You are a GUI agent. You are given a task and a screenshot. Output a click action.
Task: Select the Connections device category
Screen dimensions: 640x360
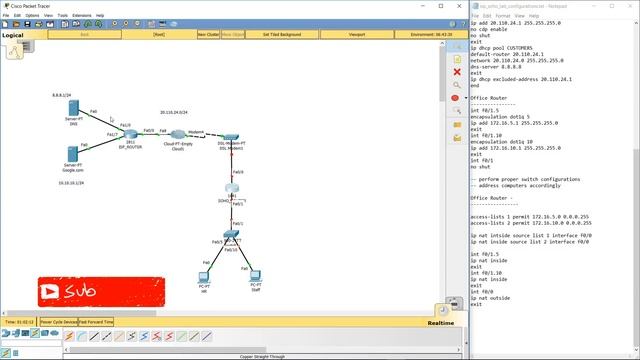[35, 333]
